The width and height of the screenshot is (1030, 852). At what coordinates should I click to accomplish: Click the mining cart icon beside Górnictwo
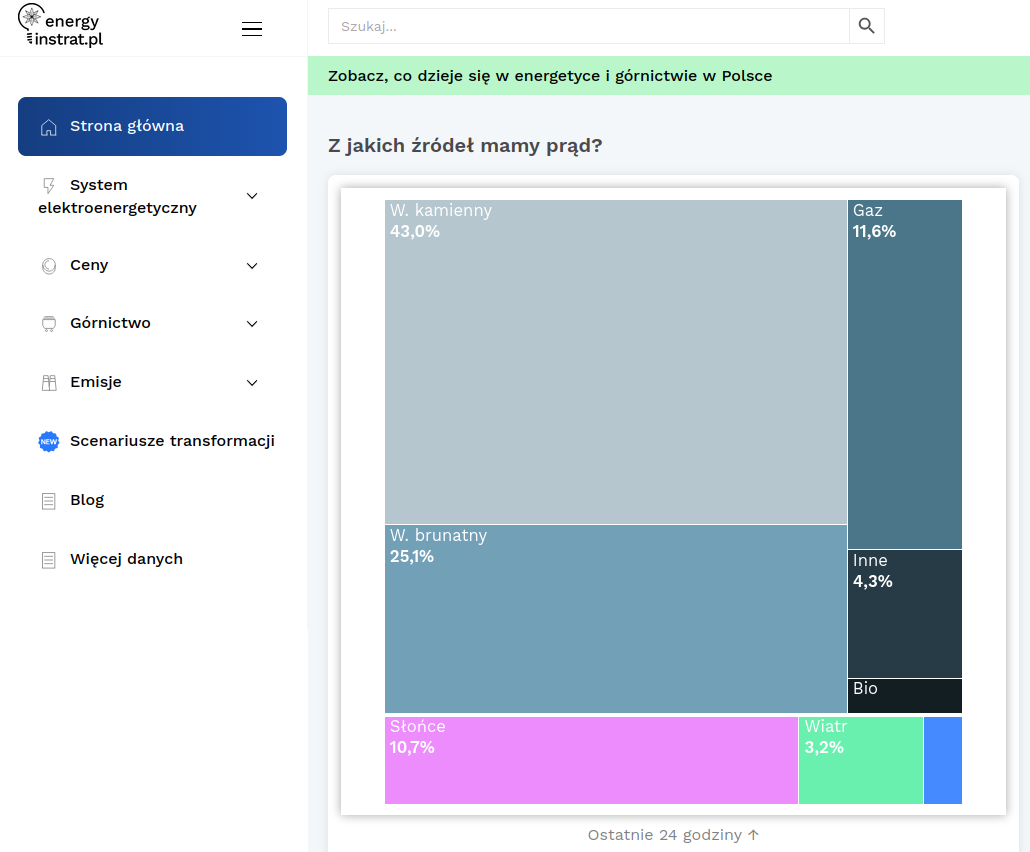coord(49,324)
